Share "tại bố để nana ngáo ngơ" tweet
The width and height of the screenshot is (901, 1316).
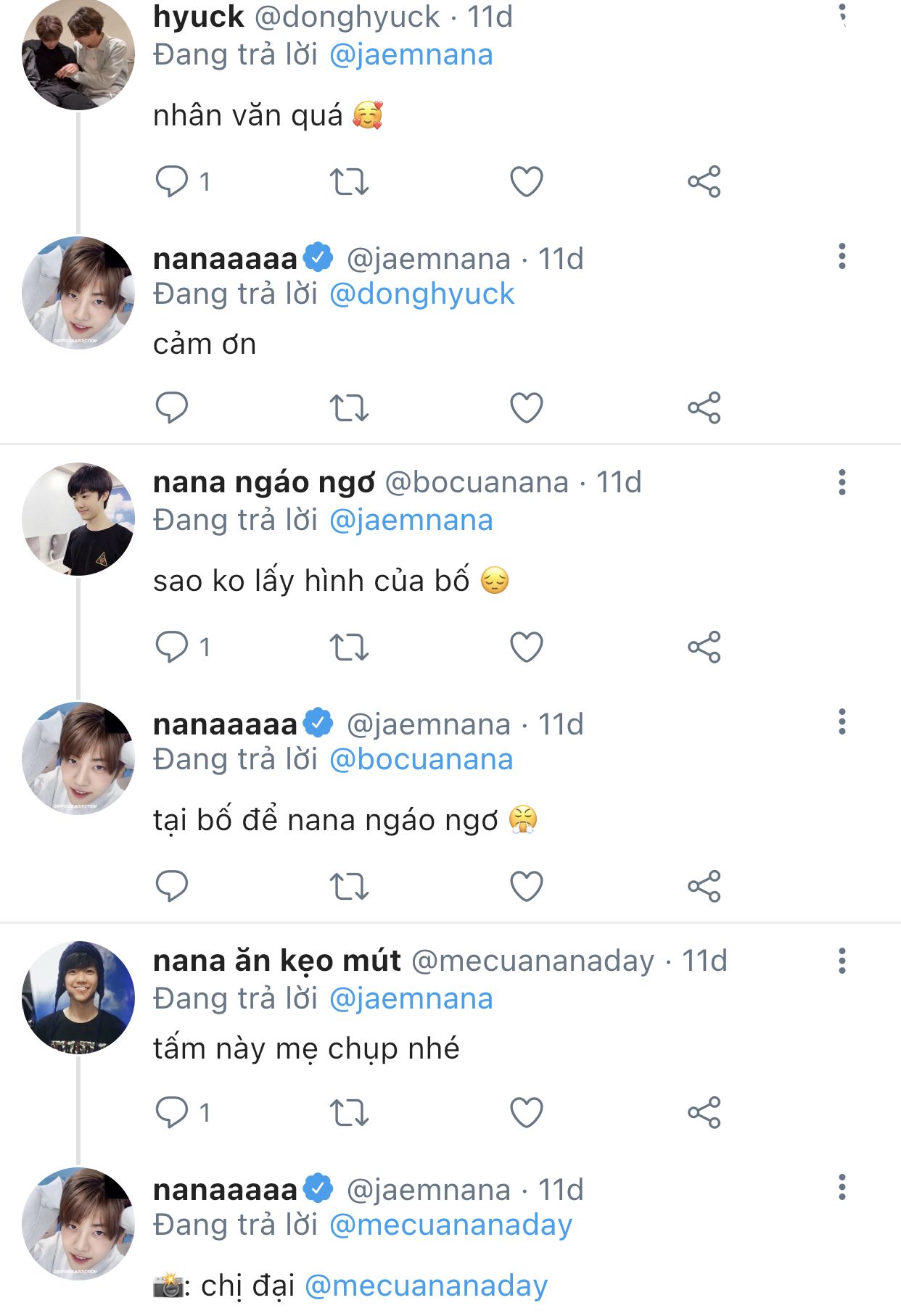(704, 886)
